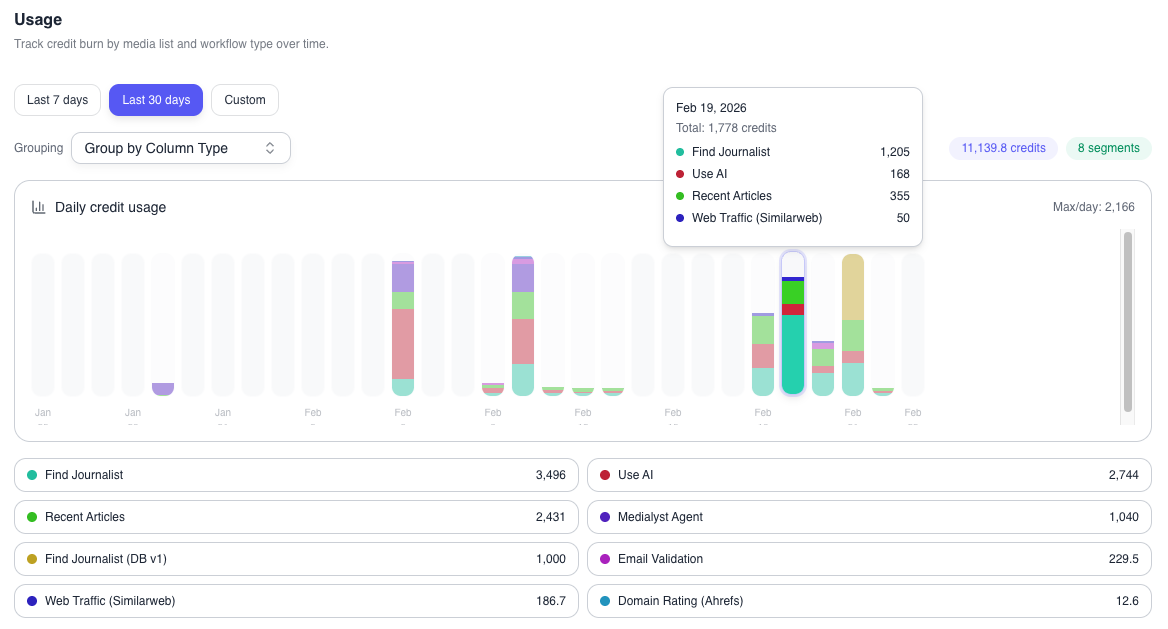The image size is (1168, 629).
Task: Click the green dot next to Recent Articles legend
Action: [32, 517]
